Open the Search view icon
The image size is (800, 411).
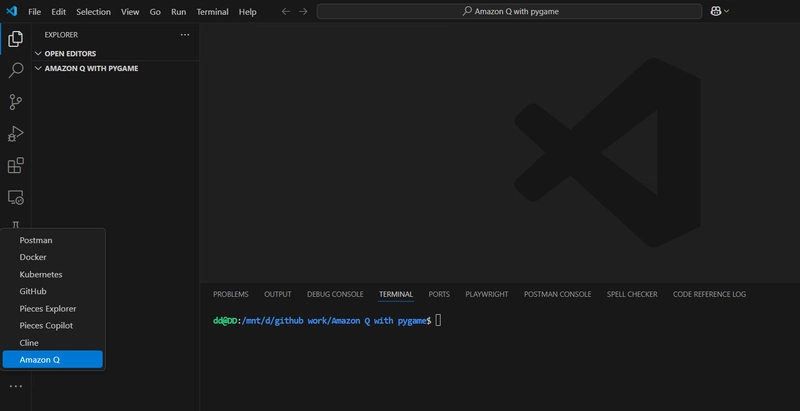pyautogui.click(x=16, y=70)
